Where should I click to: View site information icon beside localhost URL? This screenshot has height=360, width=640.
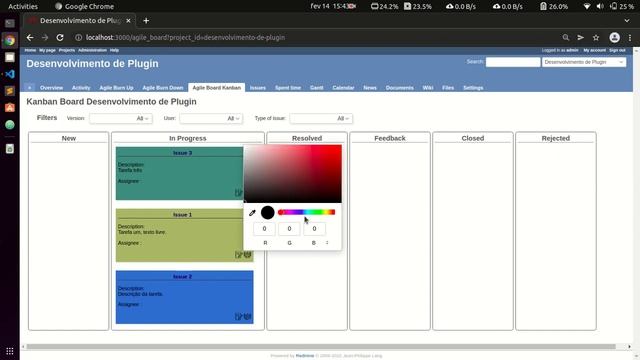click(78, 38)
